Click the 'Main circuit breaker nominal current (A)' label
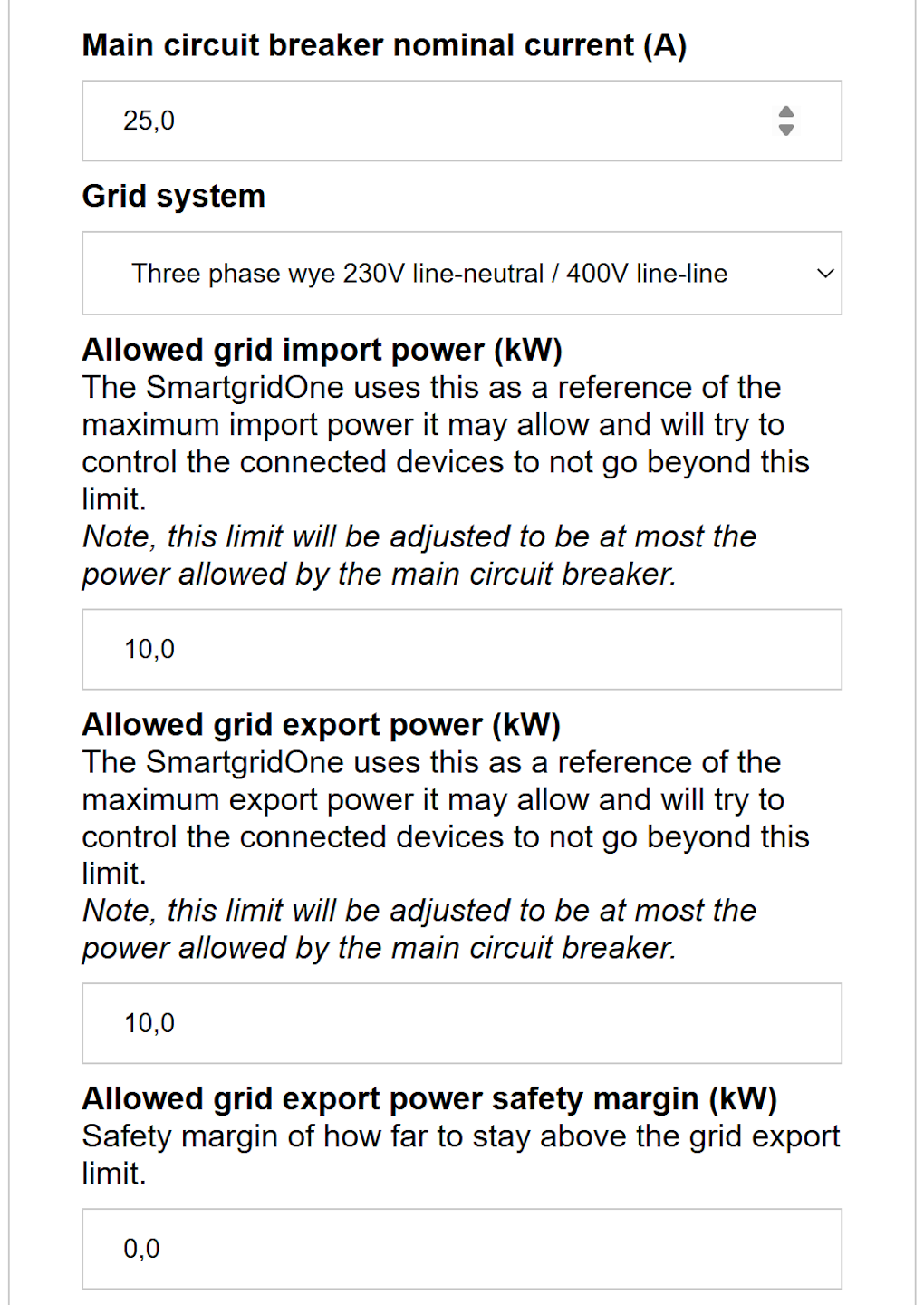Screen dimensions: 924x1305 click(384, 45)
